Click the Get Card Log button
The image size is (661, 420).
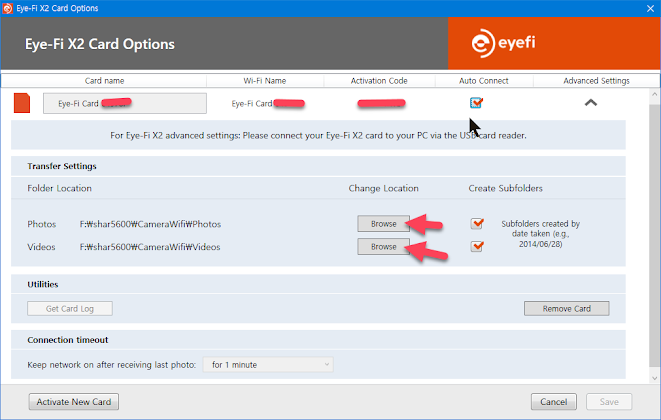(70, 309)
